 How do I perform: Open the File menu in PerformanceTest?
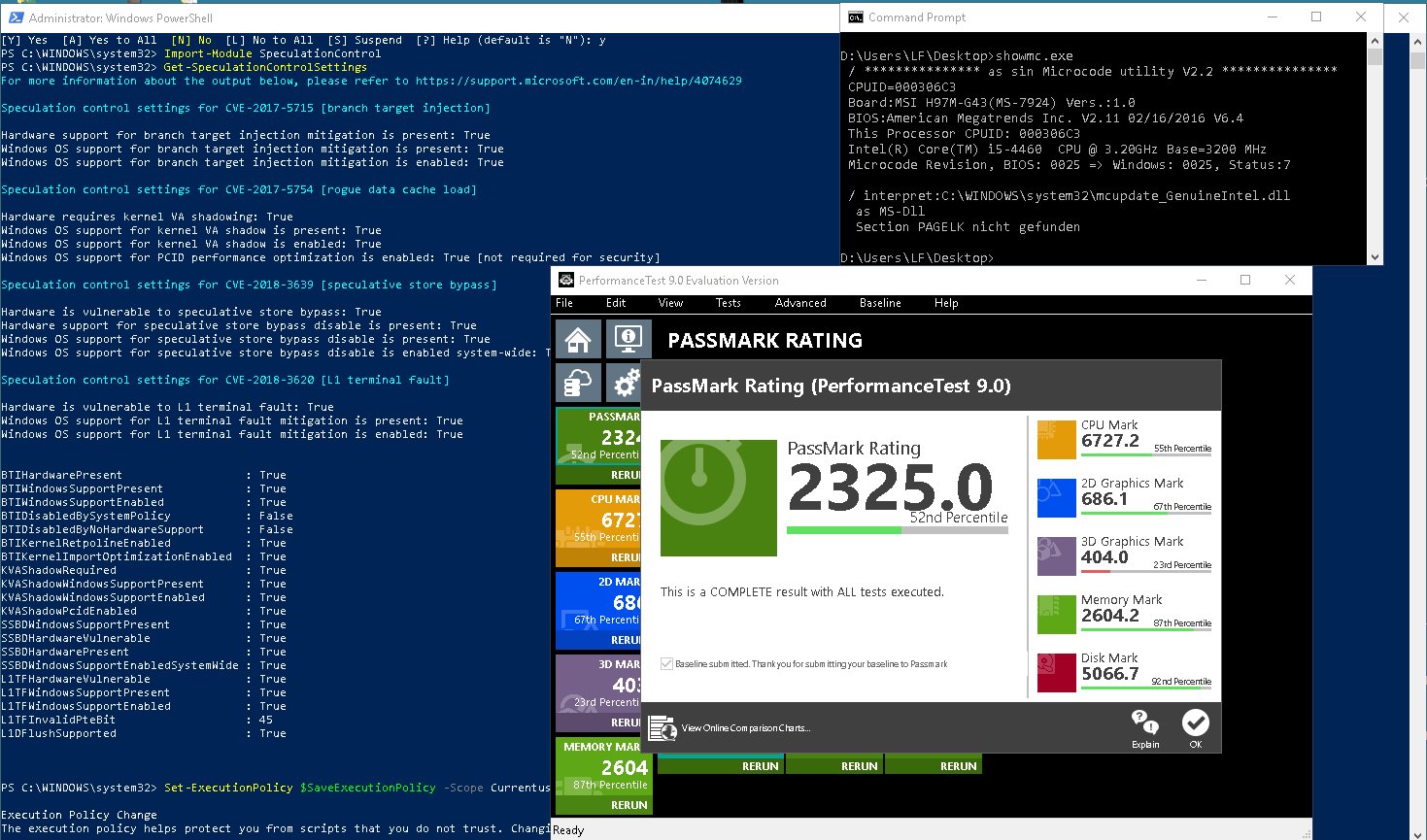(564, 303)
